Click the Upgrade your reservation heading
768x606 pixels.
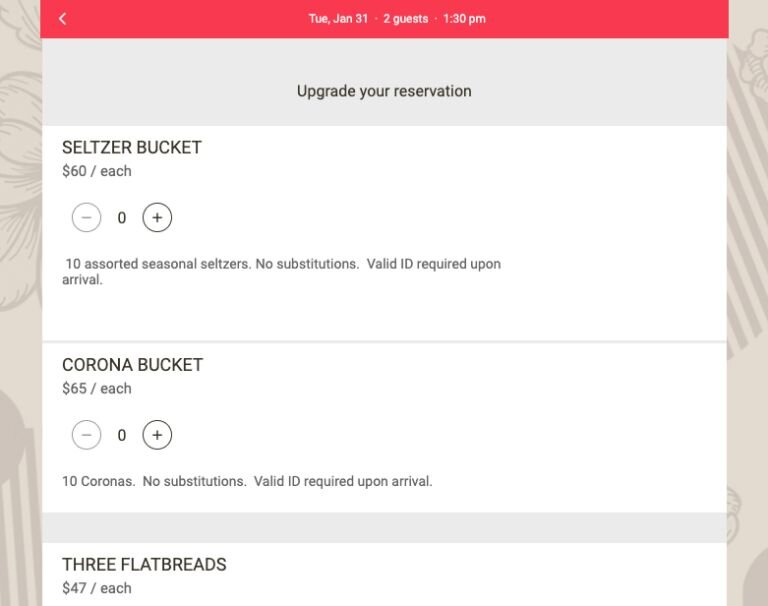384,91
